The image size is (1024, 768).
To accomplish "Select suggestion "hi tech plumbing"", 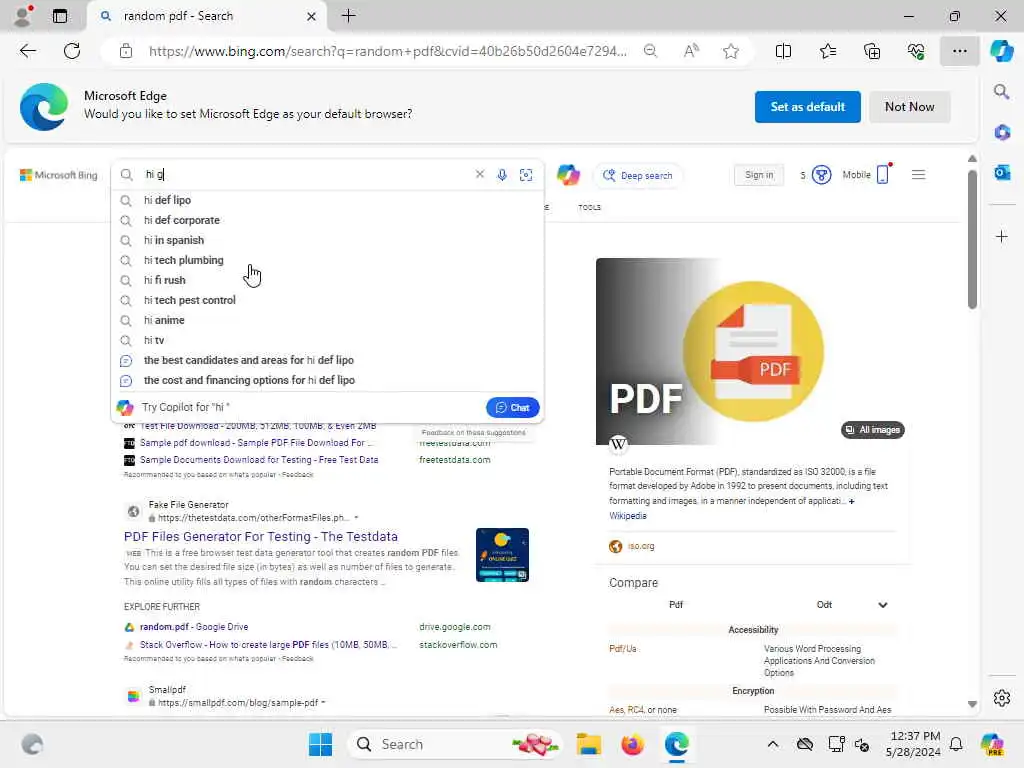I will [x=328, y=260].
